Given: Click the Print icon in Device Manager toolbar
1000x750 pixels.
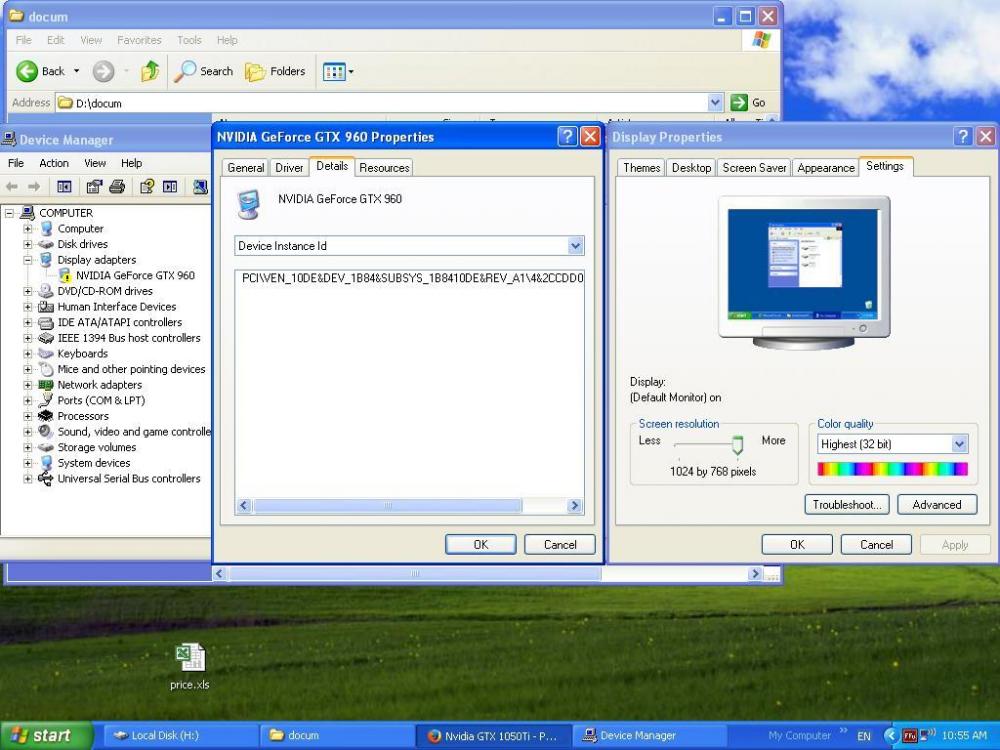Looking at the screenshot, I should (x=117, y=187).
